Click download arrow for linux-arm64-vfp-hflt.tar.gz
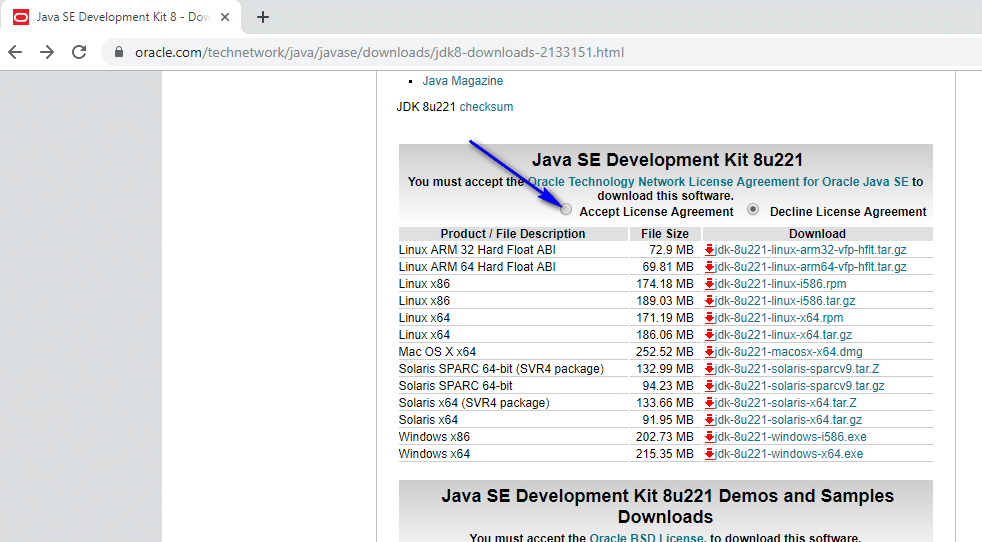 pos(710,267)
